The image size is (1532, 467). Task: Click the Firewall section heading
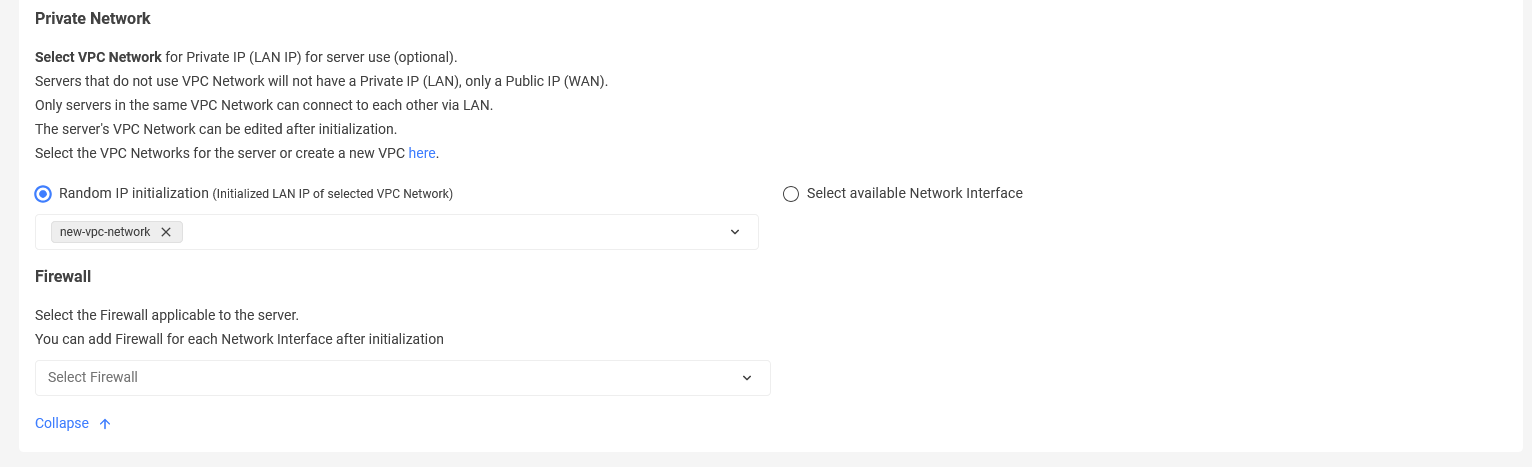(x=63, y=276)
